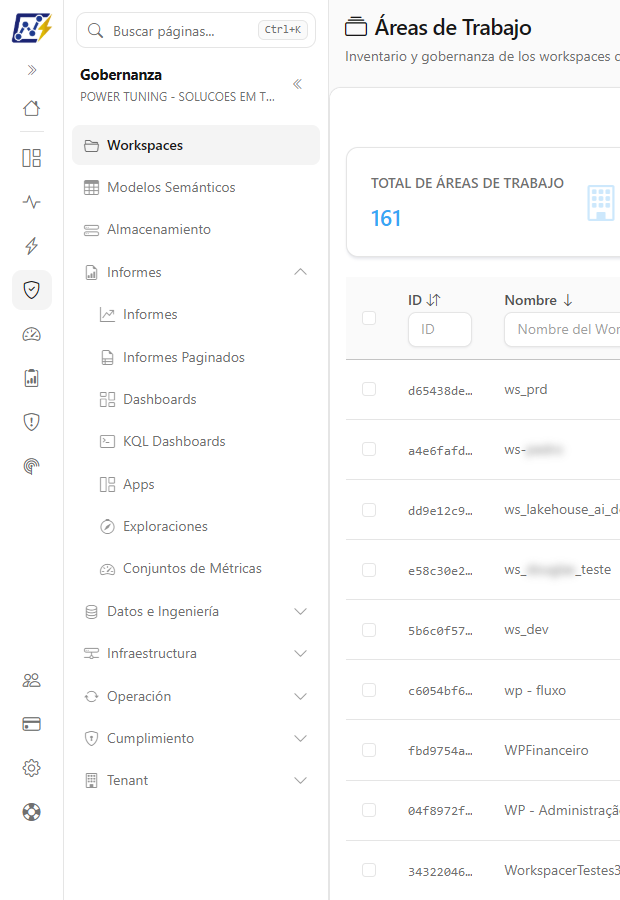The width and height of the screenshot is (620, 900).
Task: Collapse the Gobernanza sidebar with double chevron
Action: (297, 84)
